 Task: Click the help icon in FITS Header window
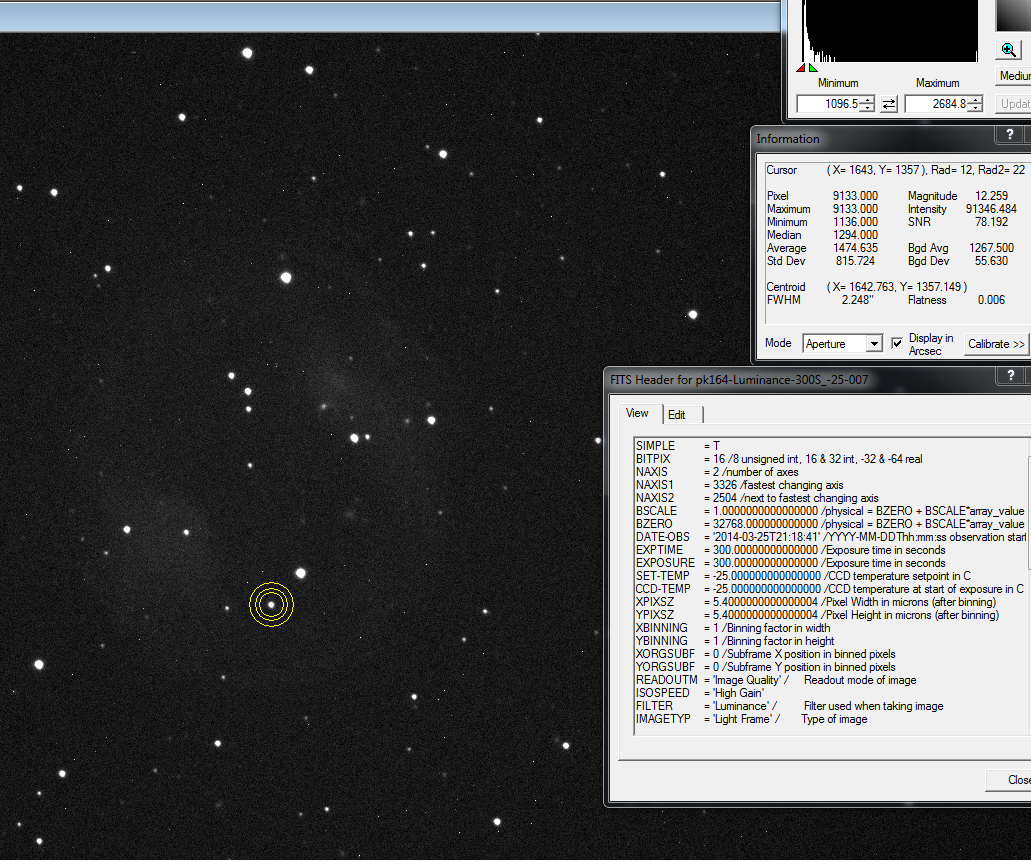point(1011,376)
